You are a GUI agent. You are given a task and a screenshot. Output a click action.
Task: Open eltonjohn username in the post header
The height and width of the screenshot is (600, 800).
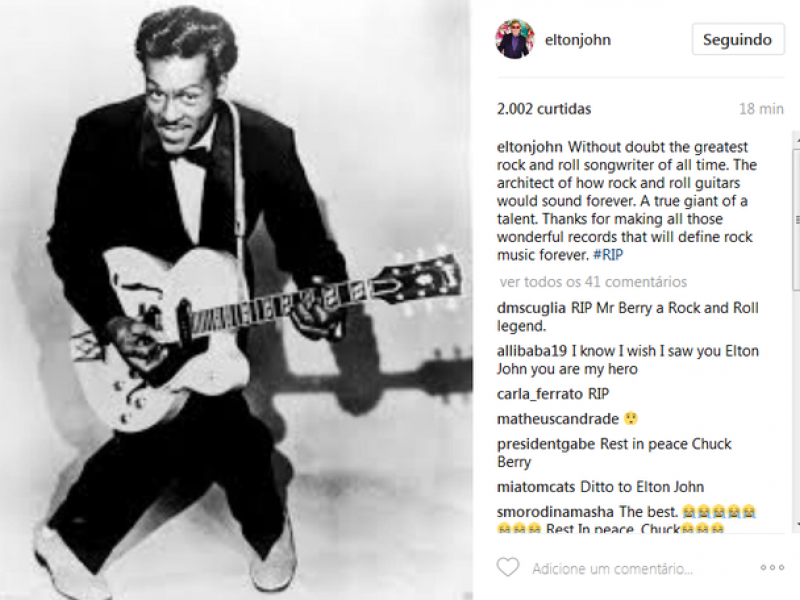coord(578,40)
